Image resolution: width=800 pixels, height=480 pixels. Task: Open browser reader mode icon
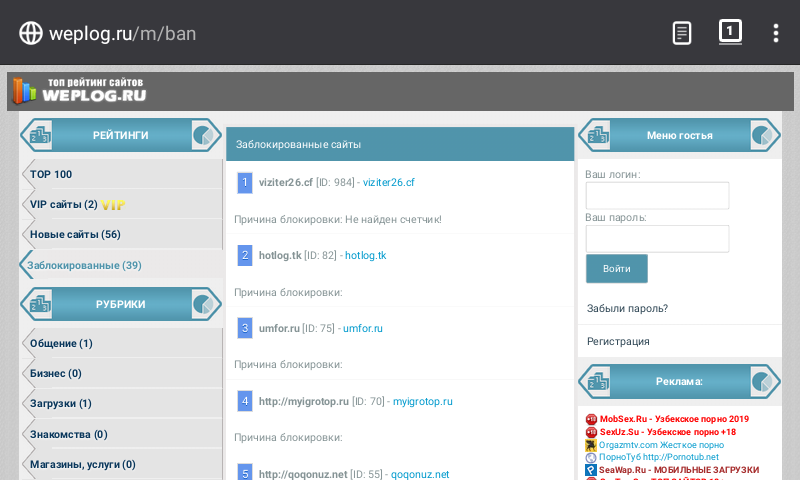click(x=681, y=33)
